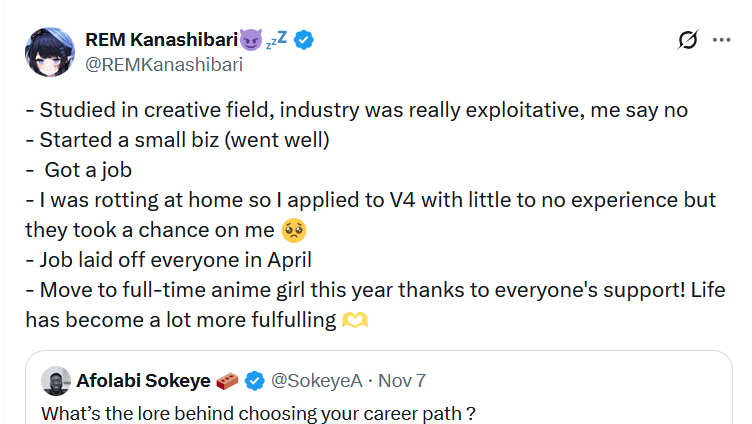
Task: Open the @REMKanashibari handle link
Action: click(x=164, y=65)
